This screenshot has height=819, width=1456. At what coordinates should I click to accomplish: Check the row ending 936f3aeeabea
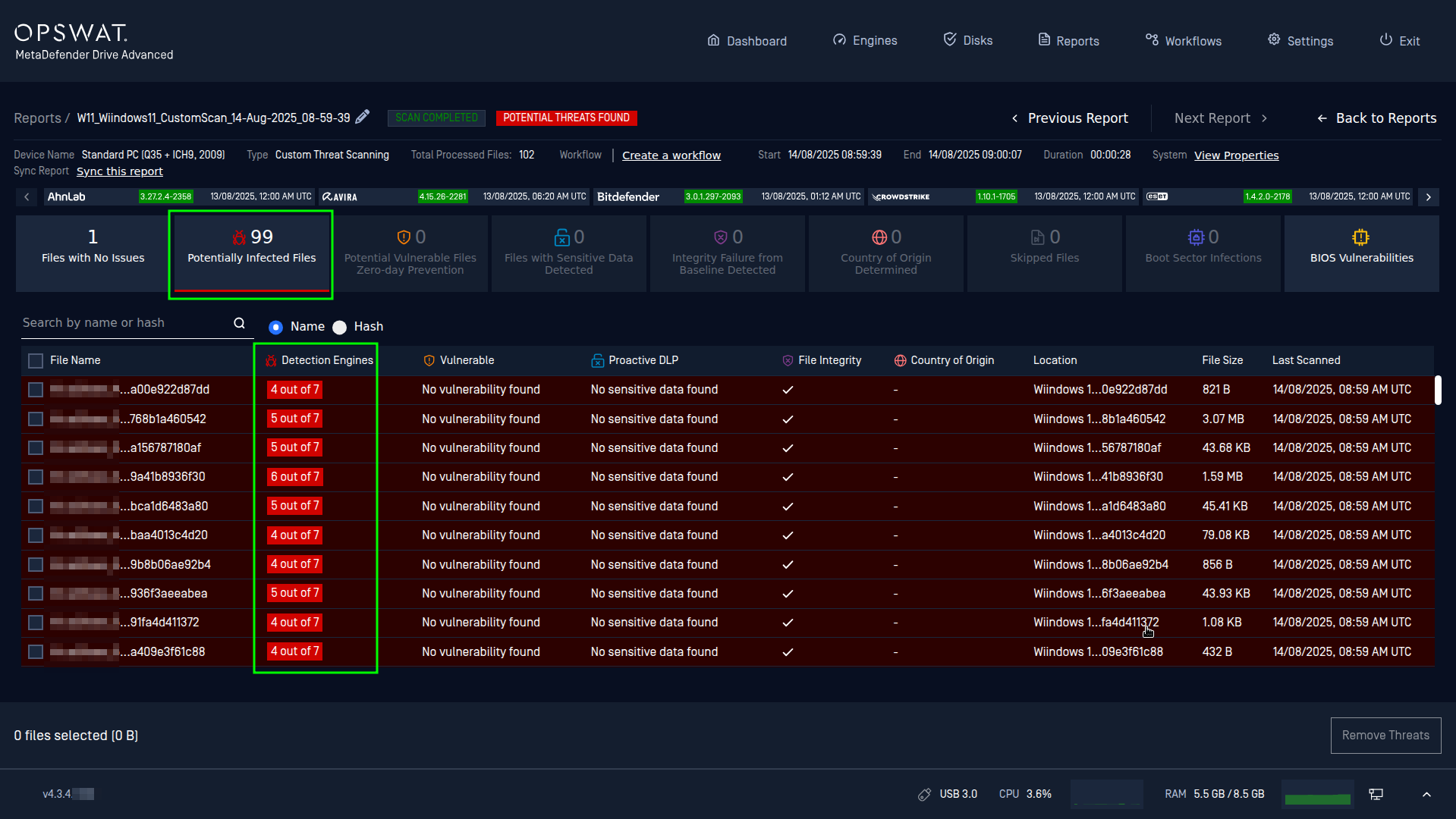[x=36, y=593]
